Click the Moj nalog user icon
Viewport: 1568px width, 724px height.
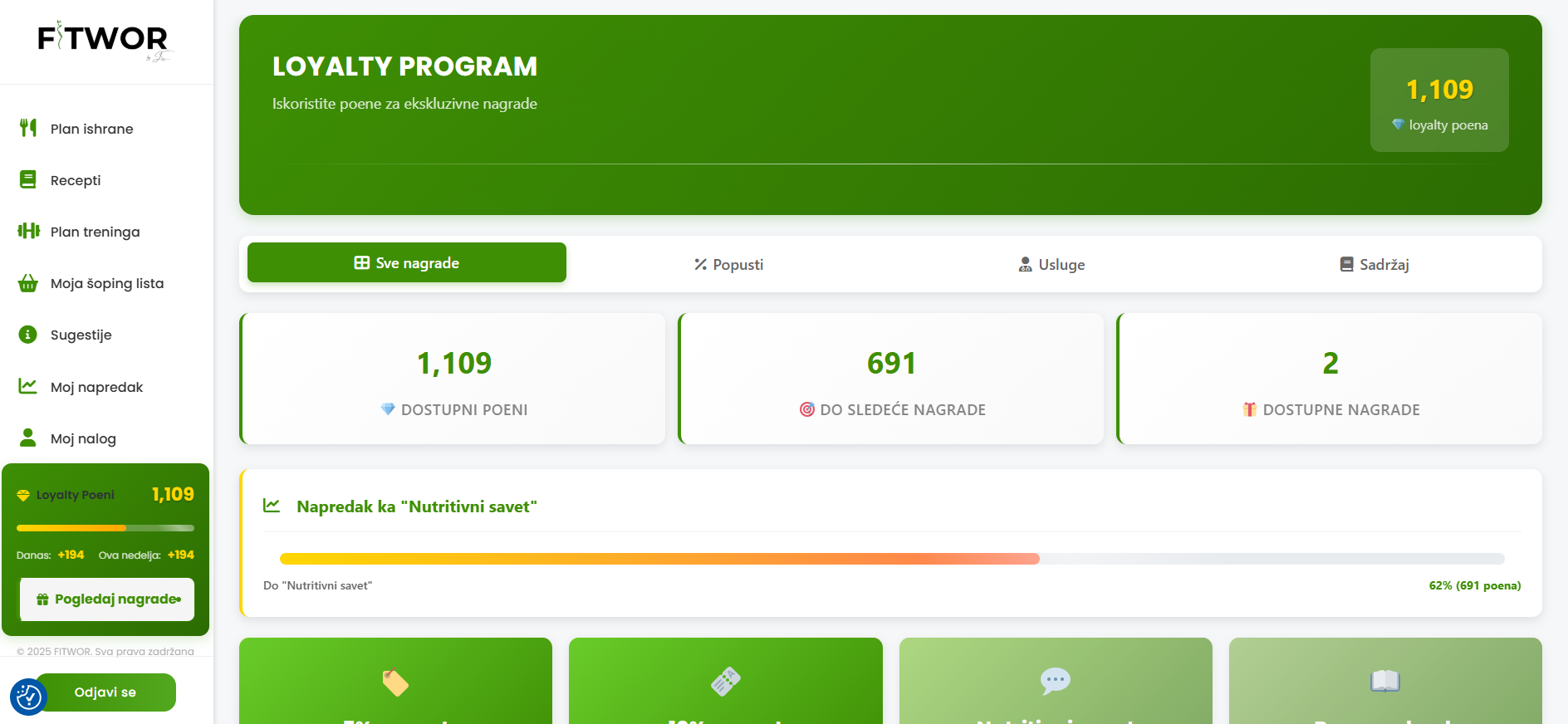click(28, 438)
